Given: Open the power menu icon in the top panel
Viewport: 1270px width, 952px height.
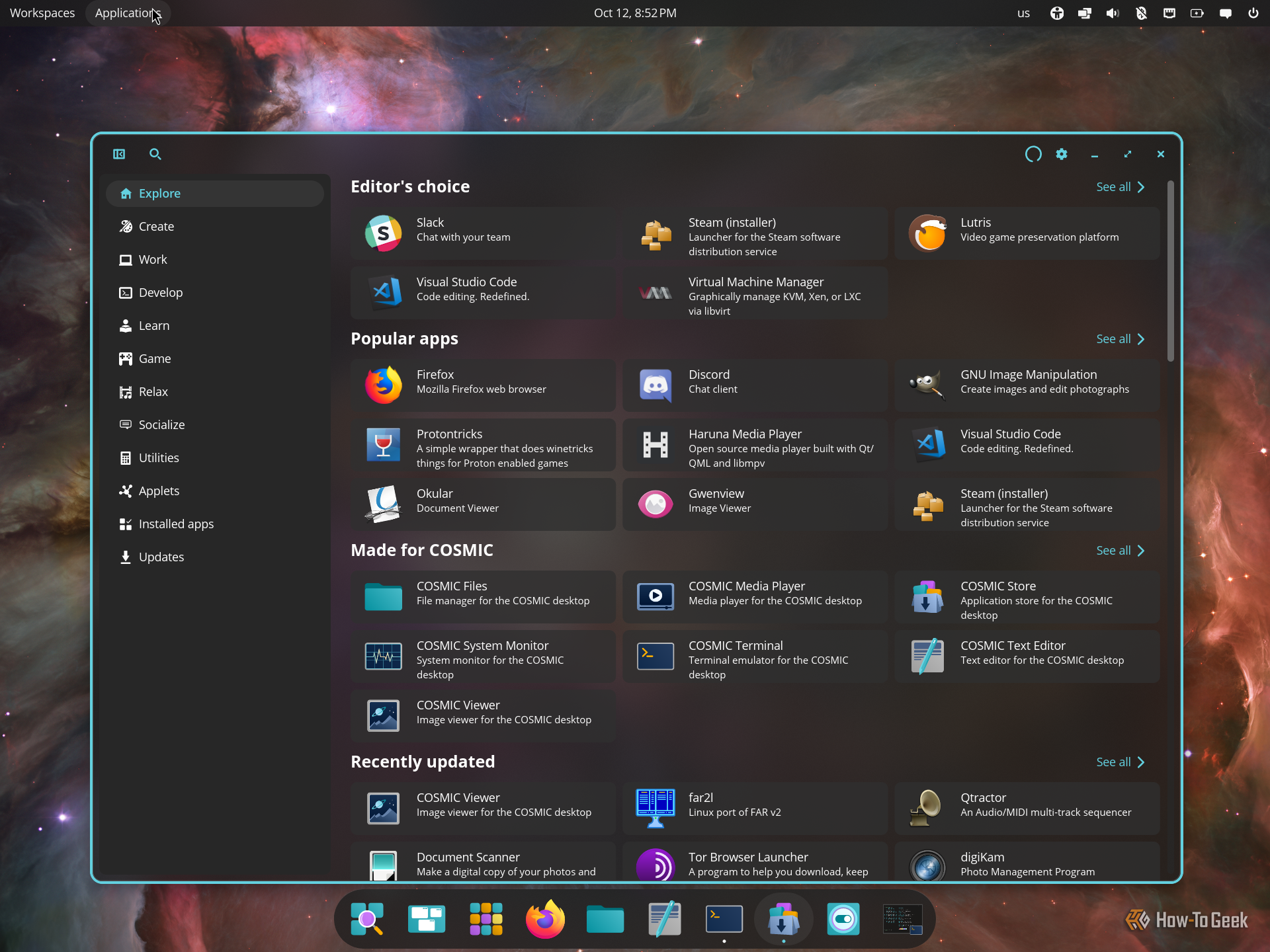Looking at the screenshot, I should (x=1253, y=13).
